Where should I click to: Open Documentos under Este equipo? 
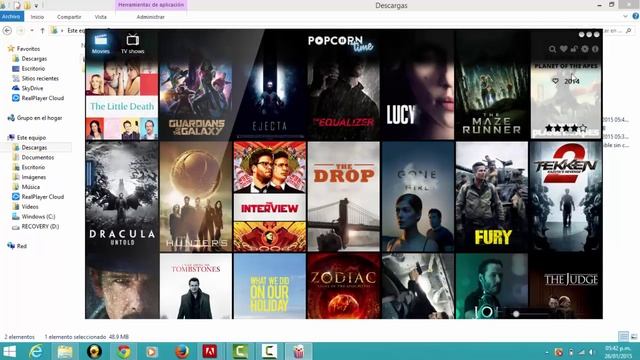tap(38, 158)
